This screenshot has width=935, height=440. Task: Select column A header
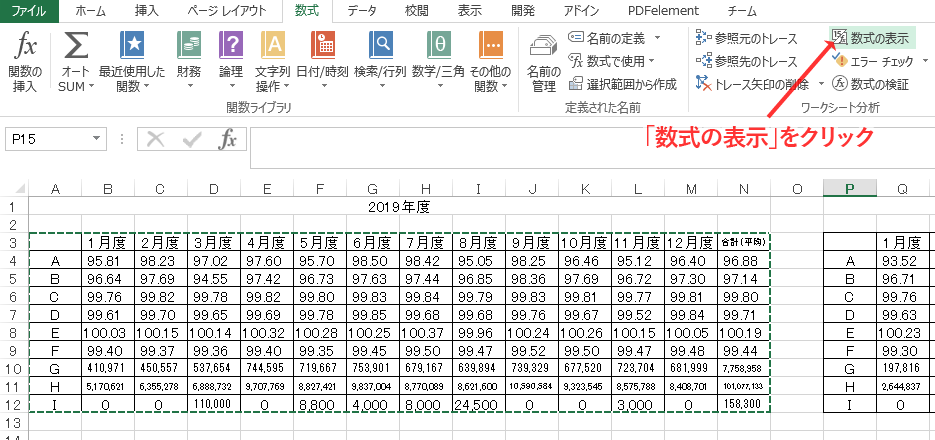55,189
